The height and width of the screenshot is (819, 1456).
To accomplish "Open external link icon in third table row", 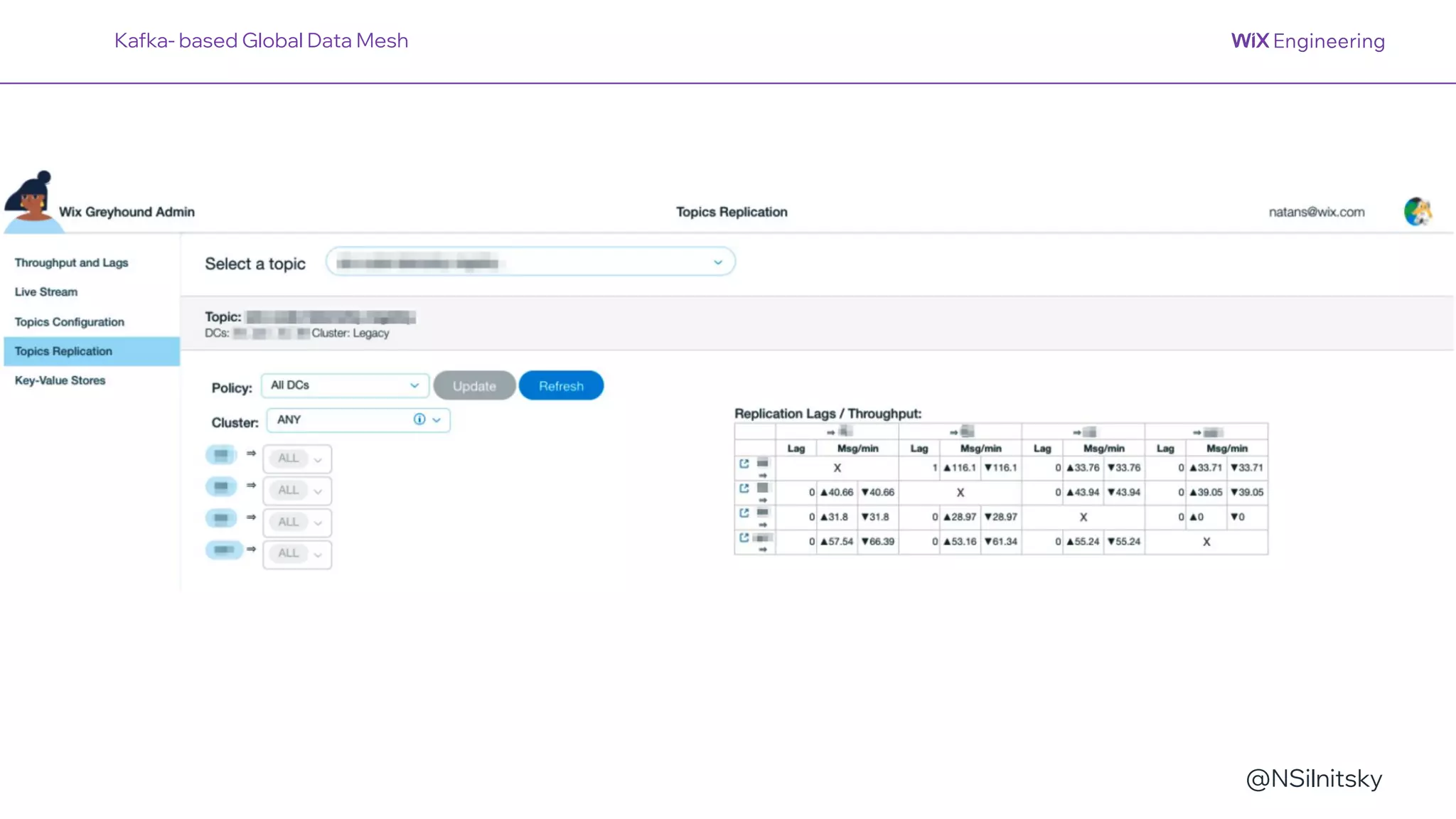I will [x=744, y=513].
